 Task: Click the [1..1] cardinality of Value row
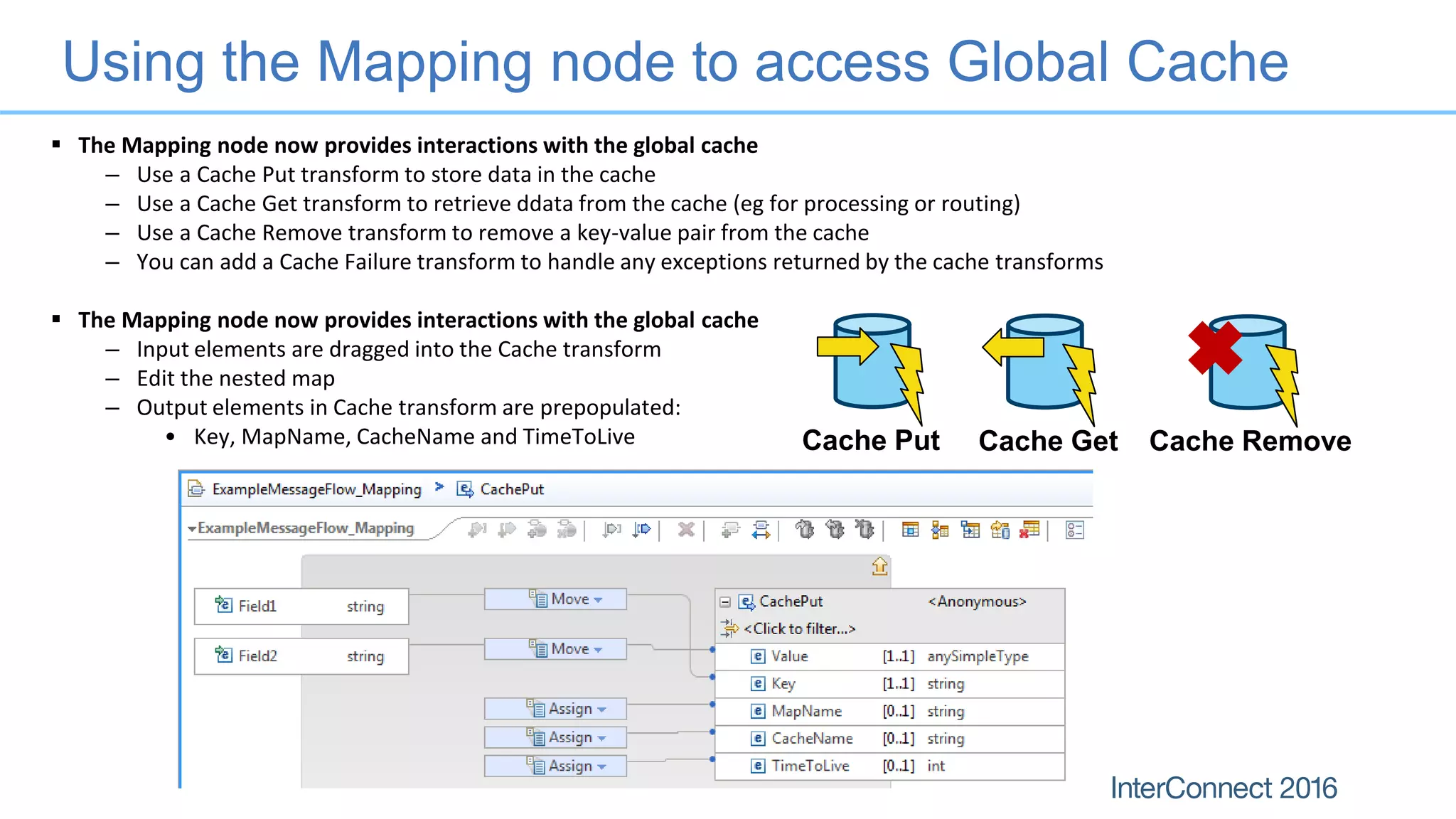coord(899,656)
